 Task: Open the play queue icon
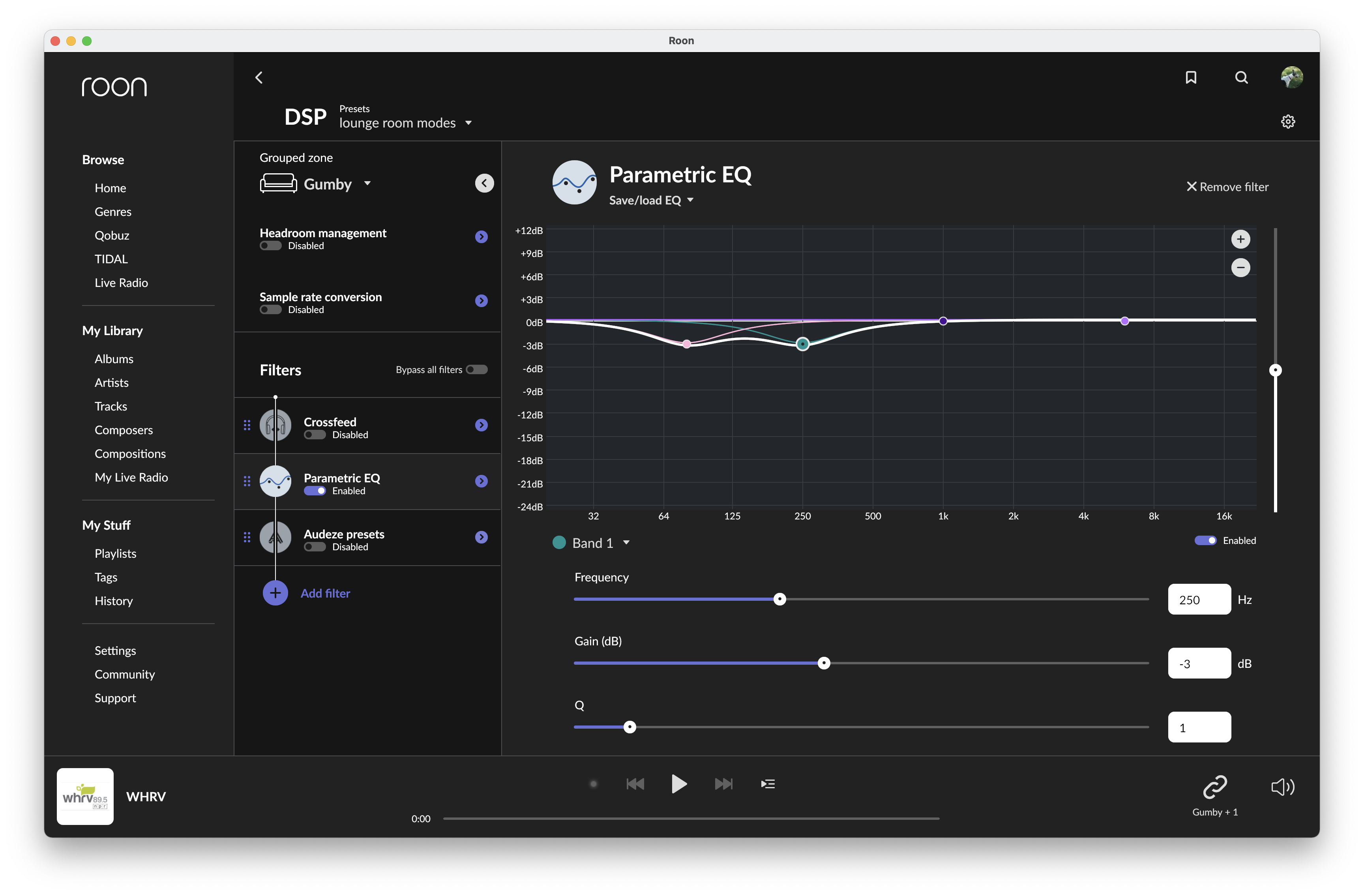pos(767,784)
